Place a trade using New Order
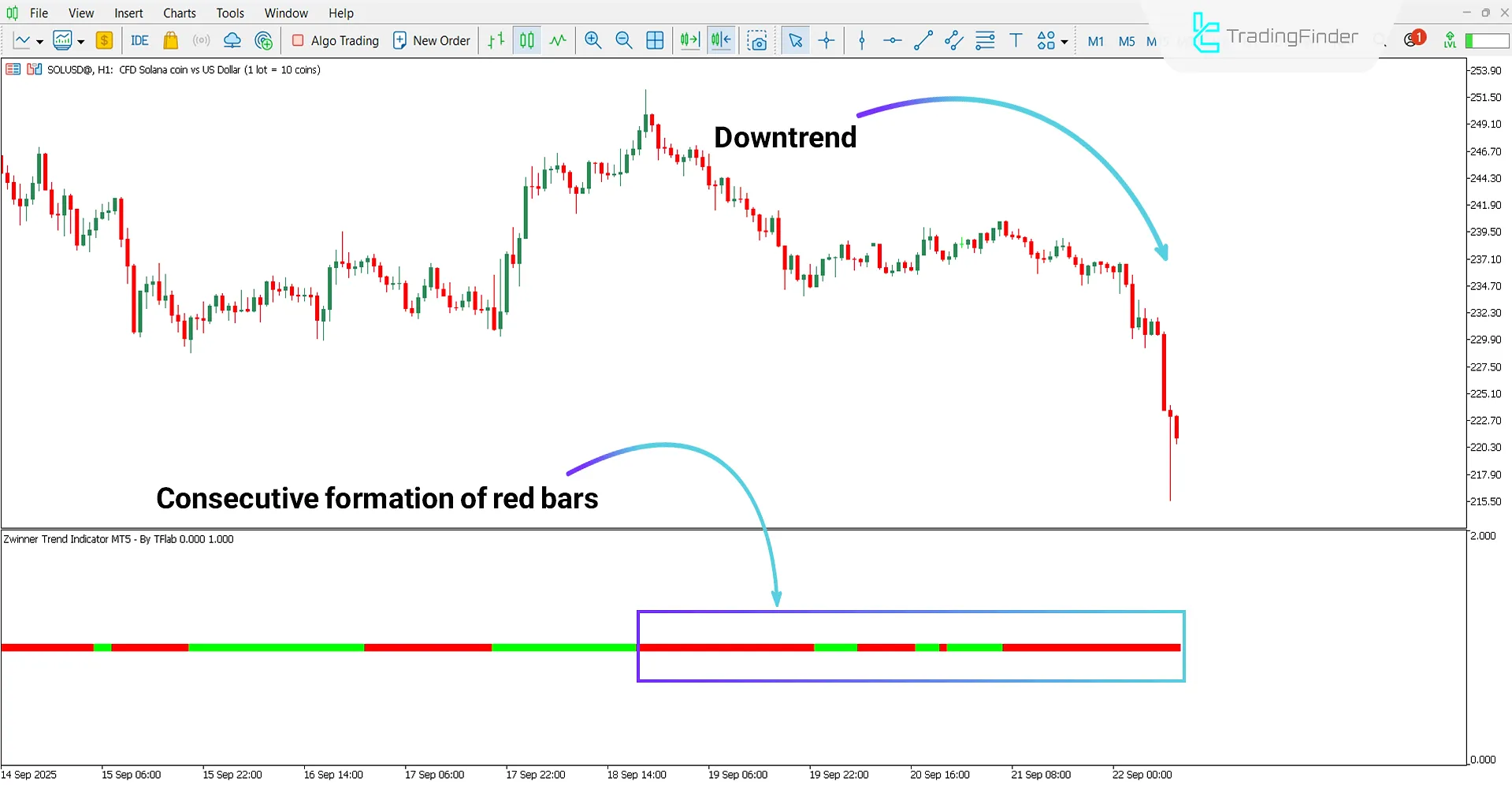 coord(432,40)
